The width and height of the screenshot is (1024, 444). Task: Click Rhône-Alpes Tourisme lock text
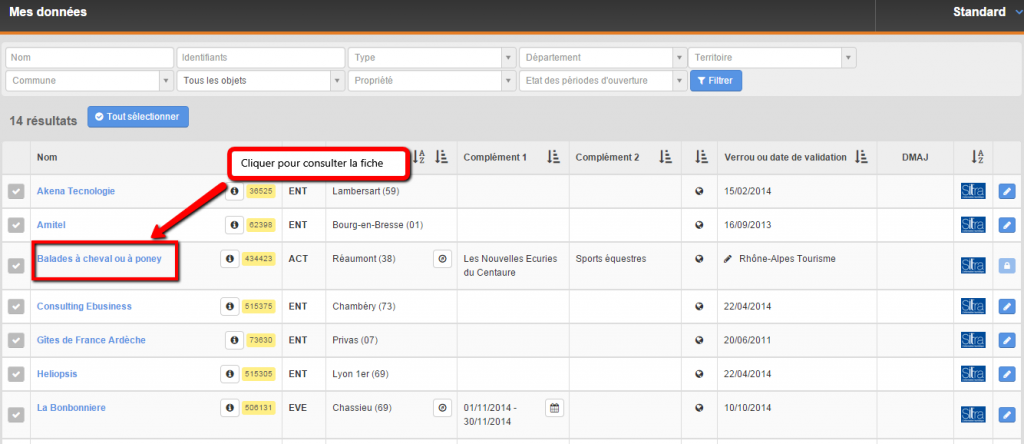coord(787,259)
